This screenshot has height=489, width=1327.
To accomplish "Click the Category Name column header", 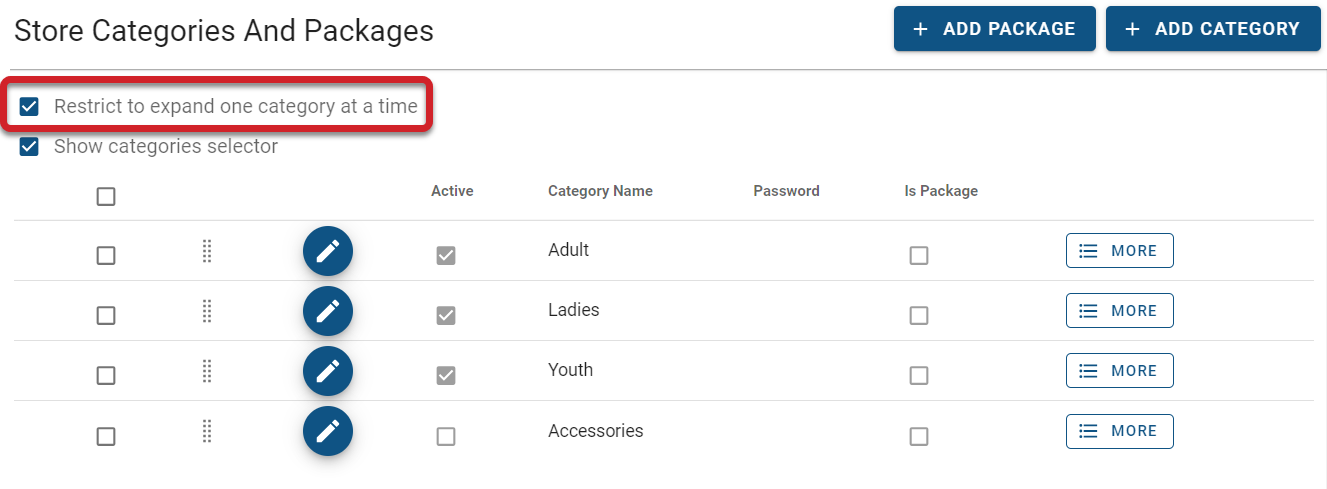I will (600, 191).
